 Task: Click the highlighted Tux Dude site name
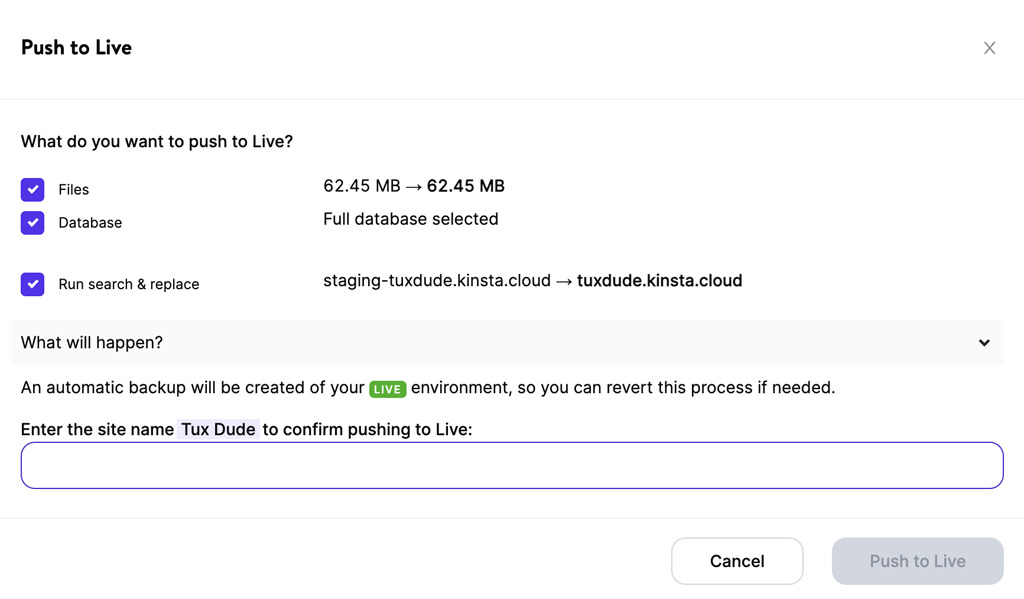pyautogui.click(x=218, y=429)
